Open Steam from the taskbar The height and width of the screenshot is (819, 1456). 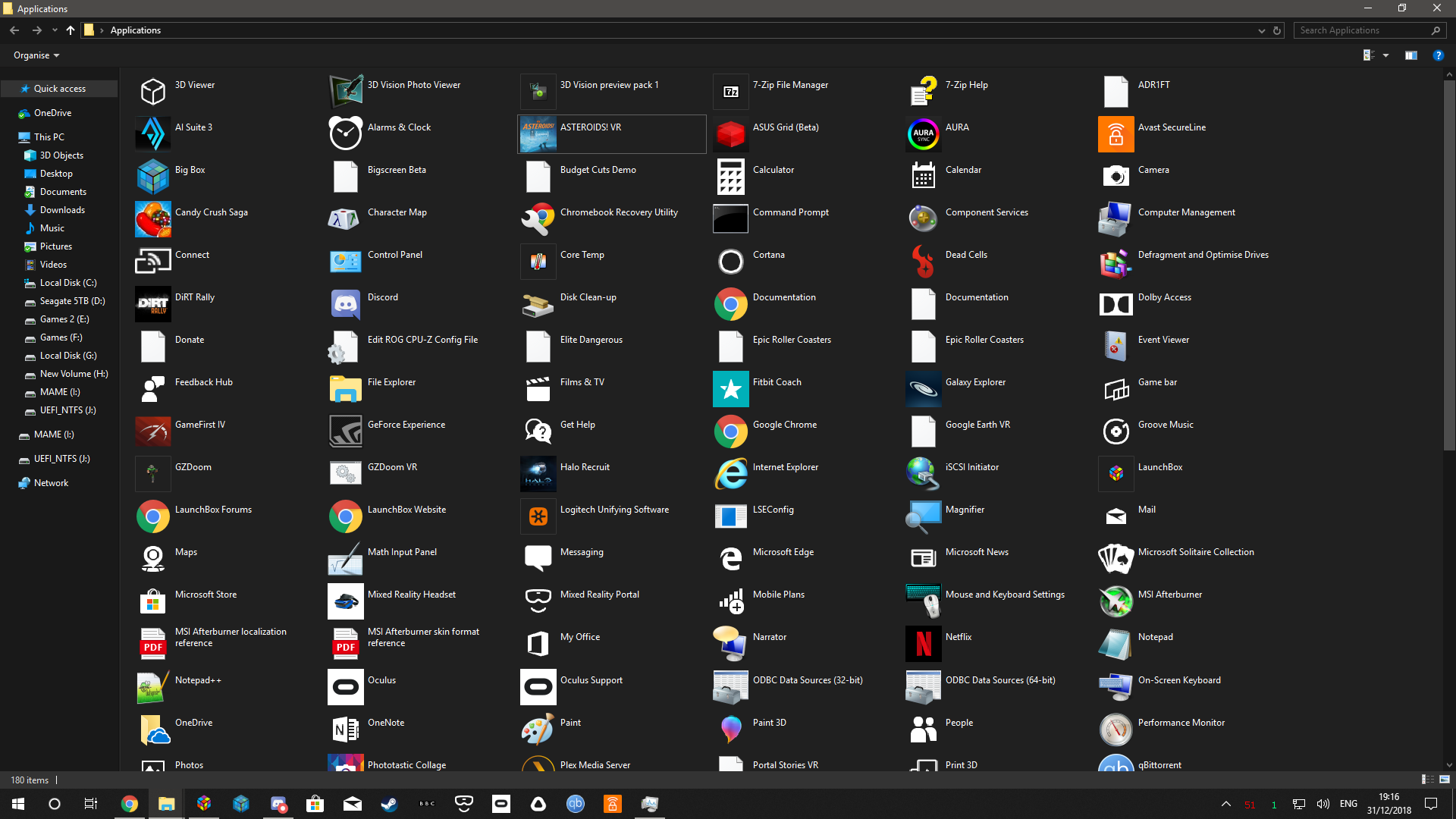(x=389, y=804)
